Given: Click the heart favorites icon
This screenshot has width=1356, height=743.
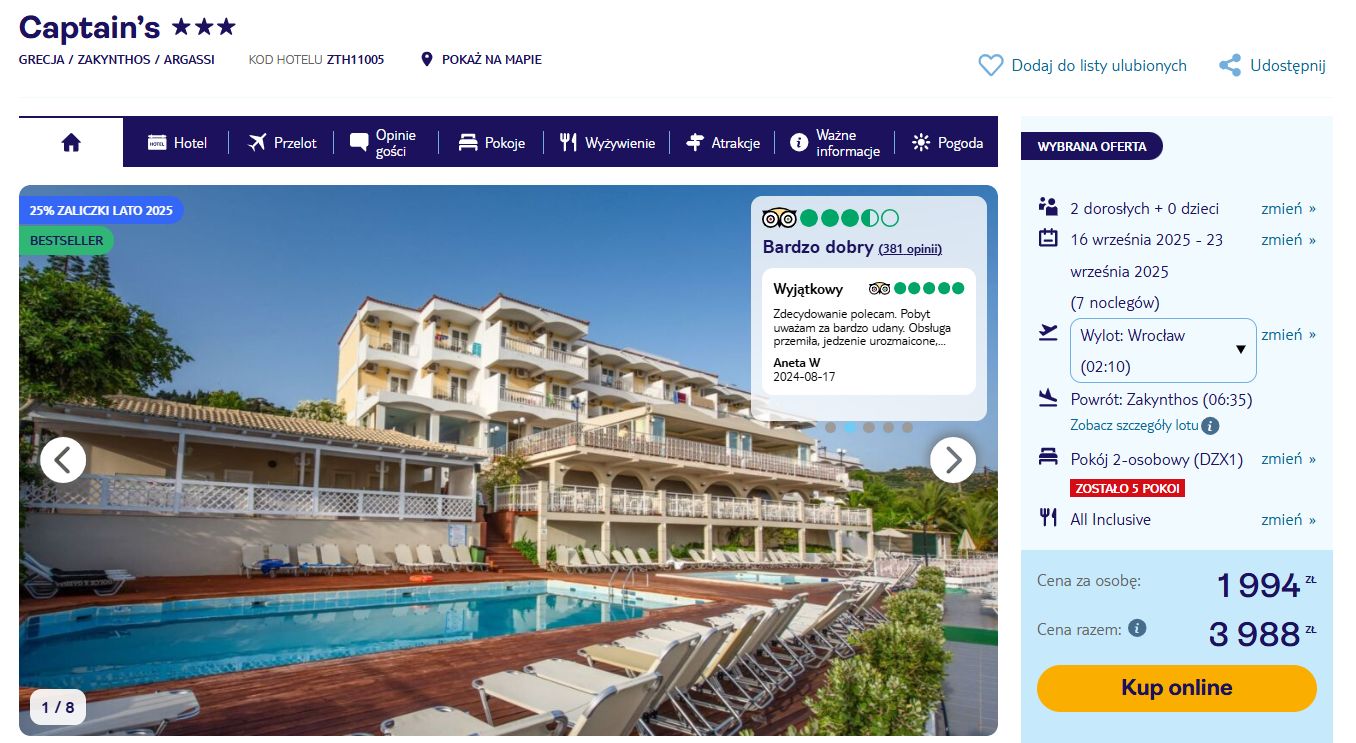Looking at the screenshot, I should (x=990, y=66).
